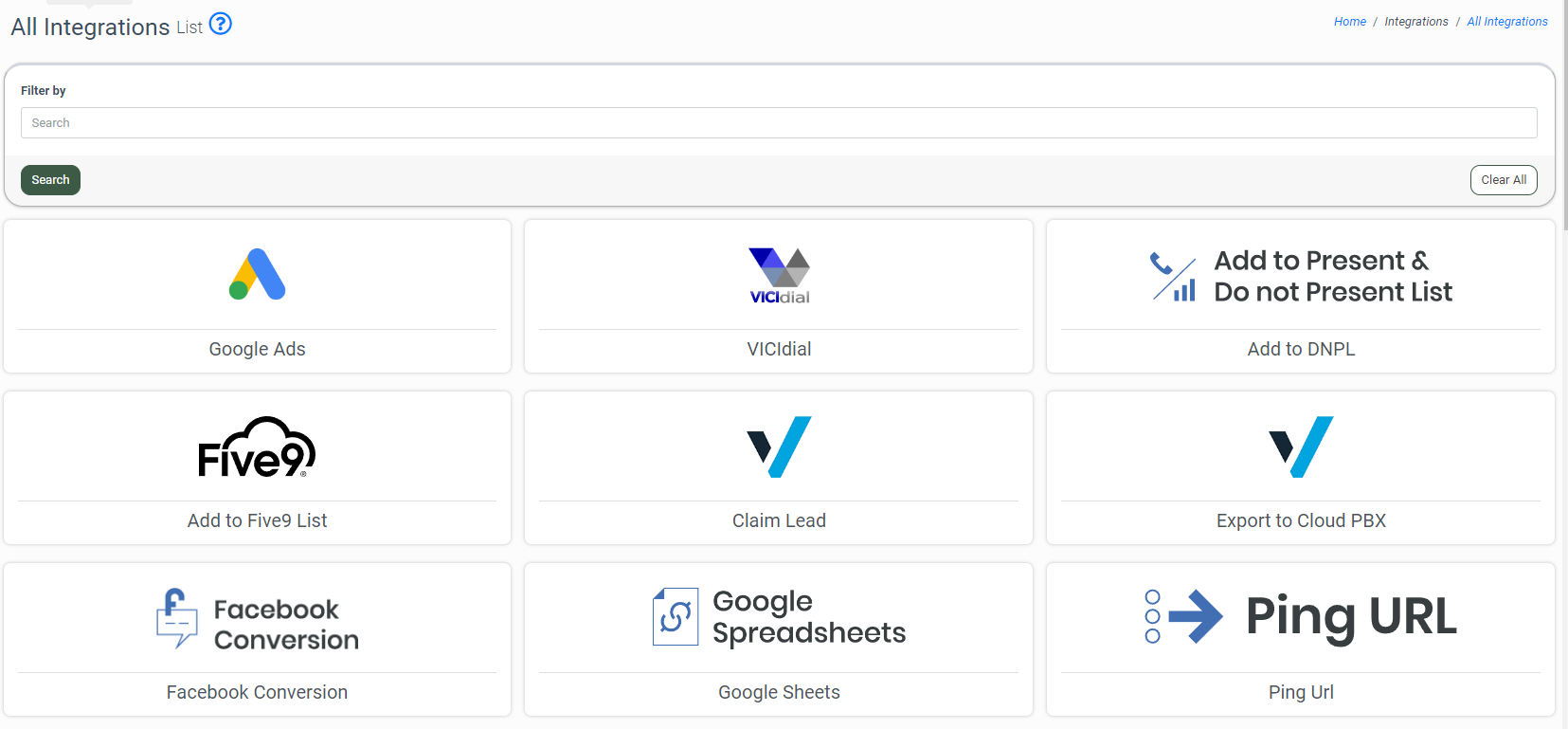Click the Integrations breadcrumb item
Image resolution: width=1568 pixels, height=729 pixels.
pos(1415,22)
